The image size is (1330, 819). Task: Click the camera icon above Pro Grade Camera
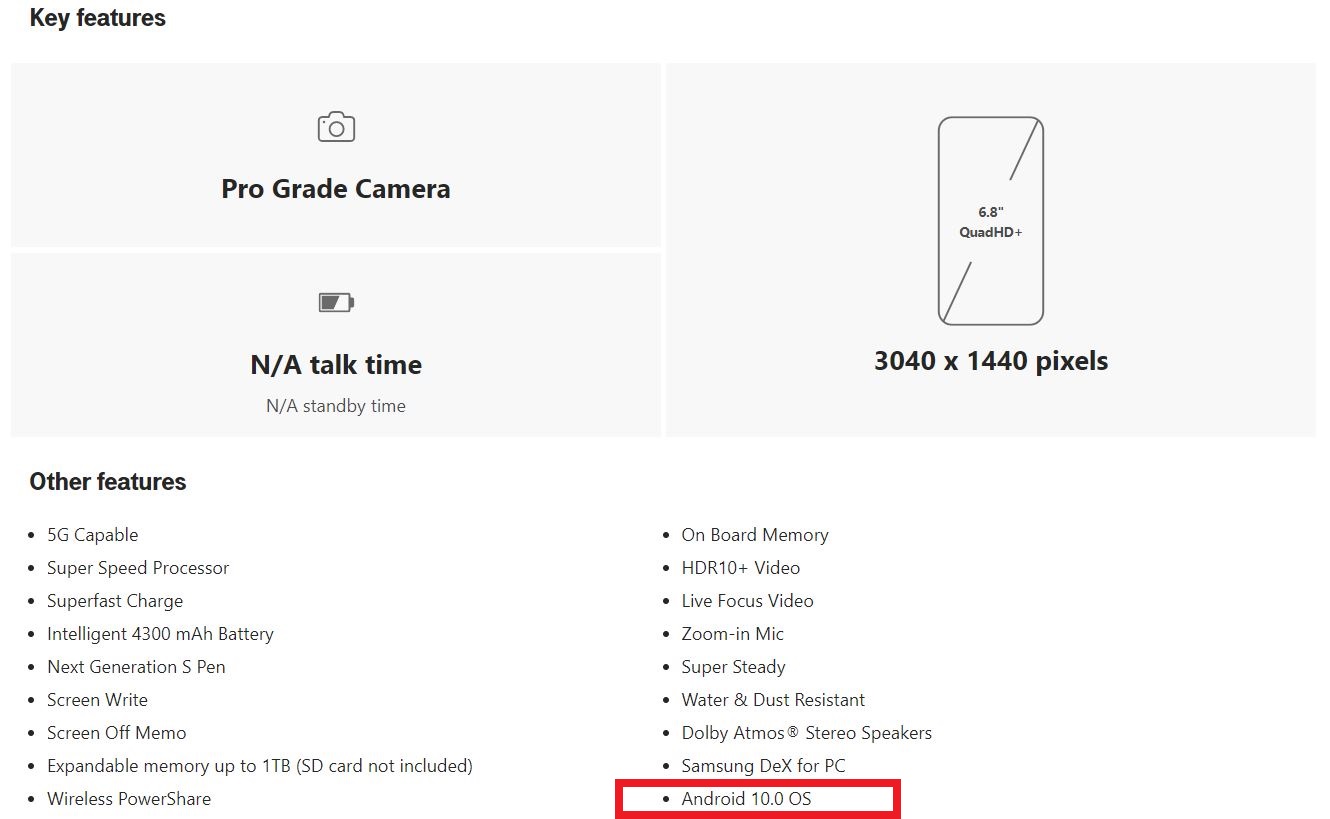tap(336, 127)
